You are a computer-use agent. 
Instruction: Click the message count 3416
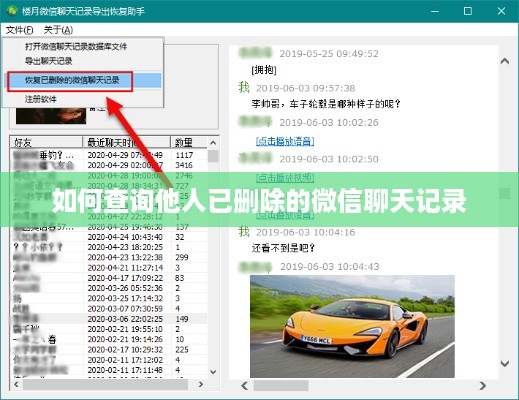184,165
